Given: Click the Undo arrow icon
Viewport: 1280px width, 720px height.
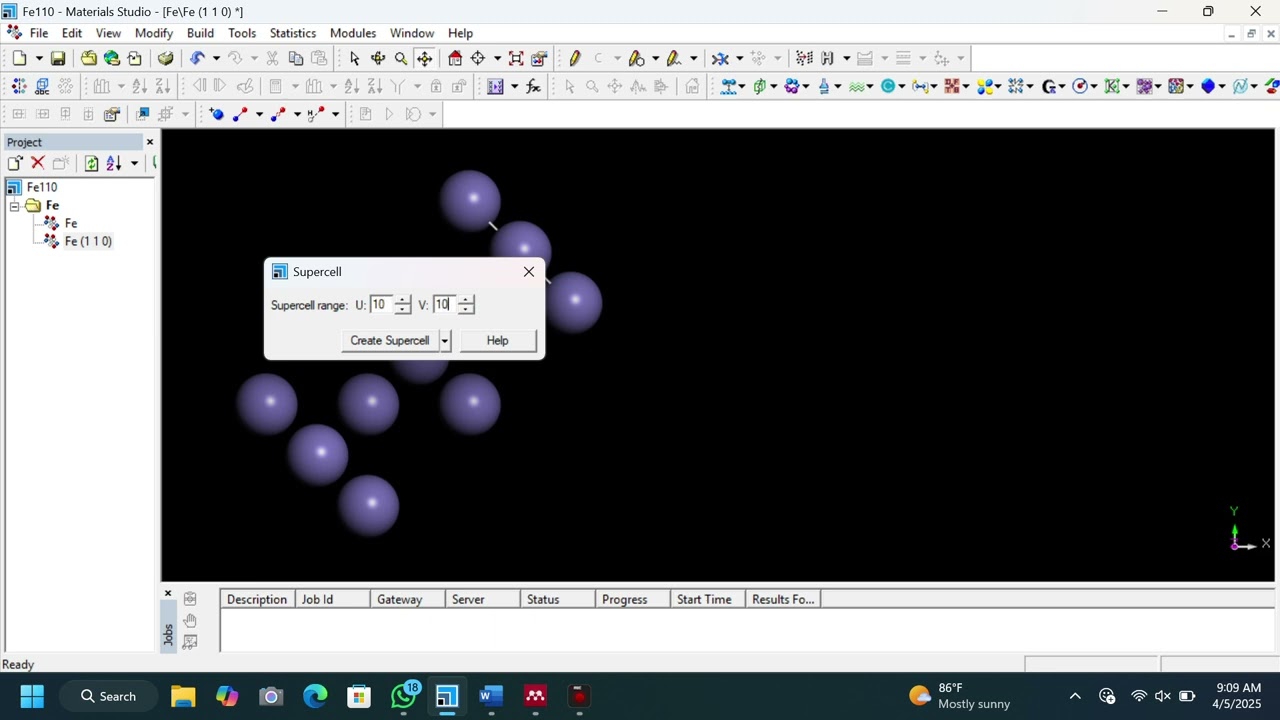Looking at the screenshot, I should pos(197,59).
